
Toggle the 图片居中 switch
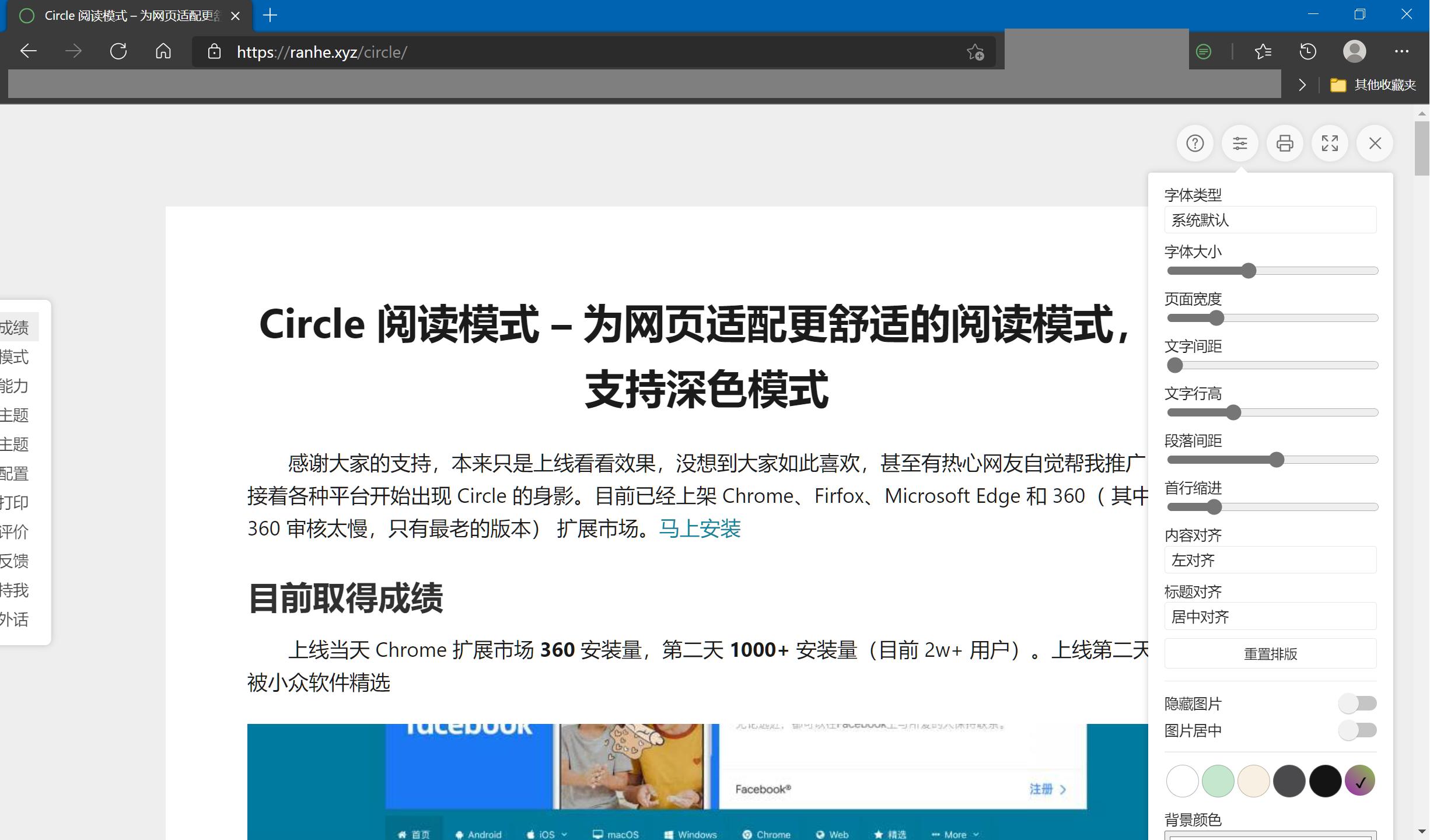click(x=1357, y=730)
